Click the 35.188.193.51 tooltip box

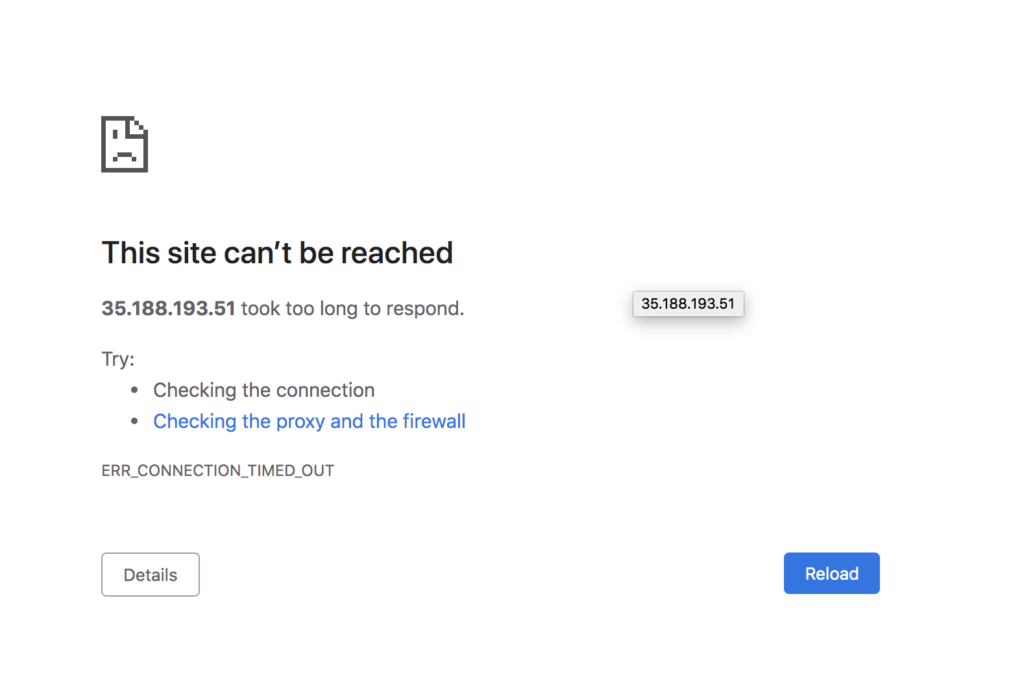click(688, 304)
